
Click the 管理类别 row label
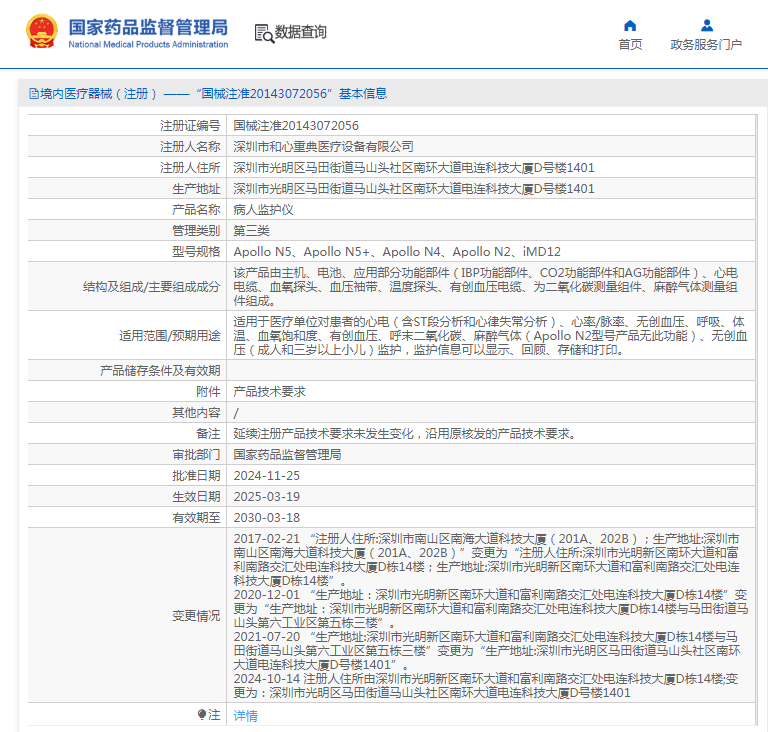(196, 231)
